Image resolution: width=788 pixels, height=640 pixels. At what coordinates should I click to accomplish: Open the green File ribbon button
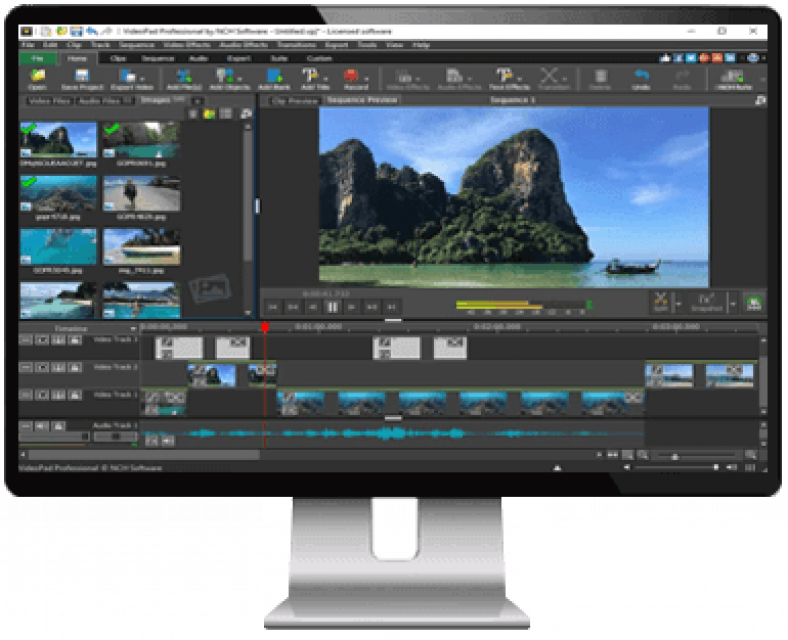point(38,59)
